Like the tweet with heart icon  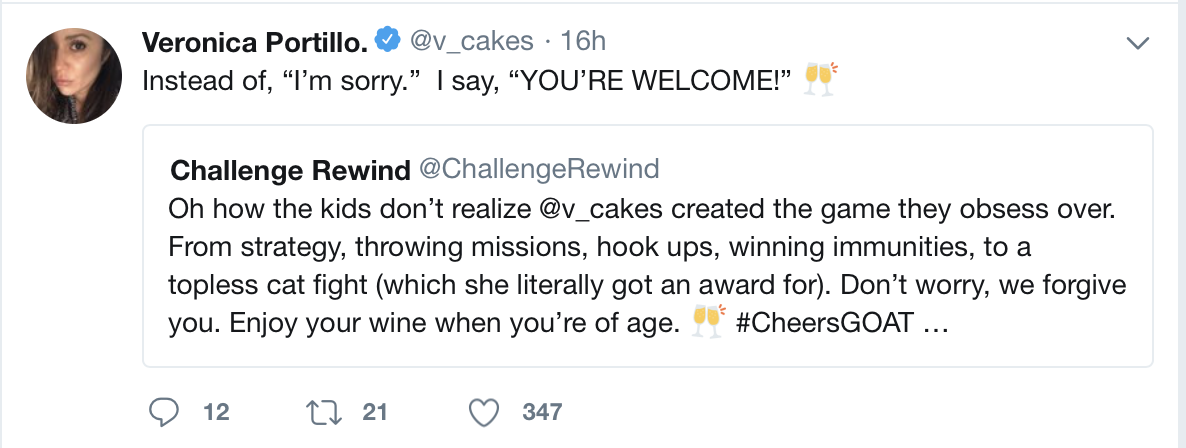pos(484,412)
